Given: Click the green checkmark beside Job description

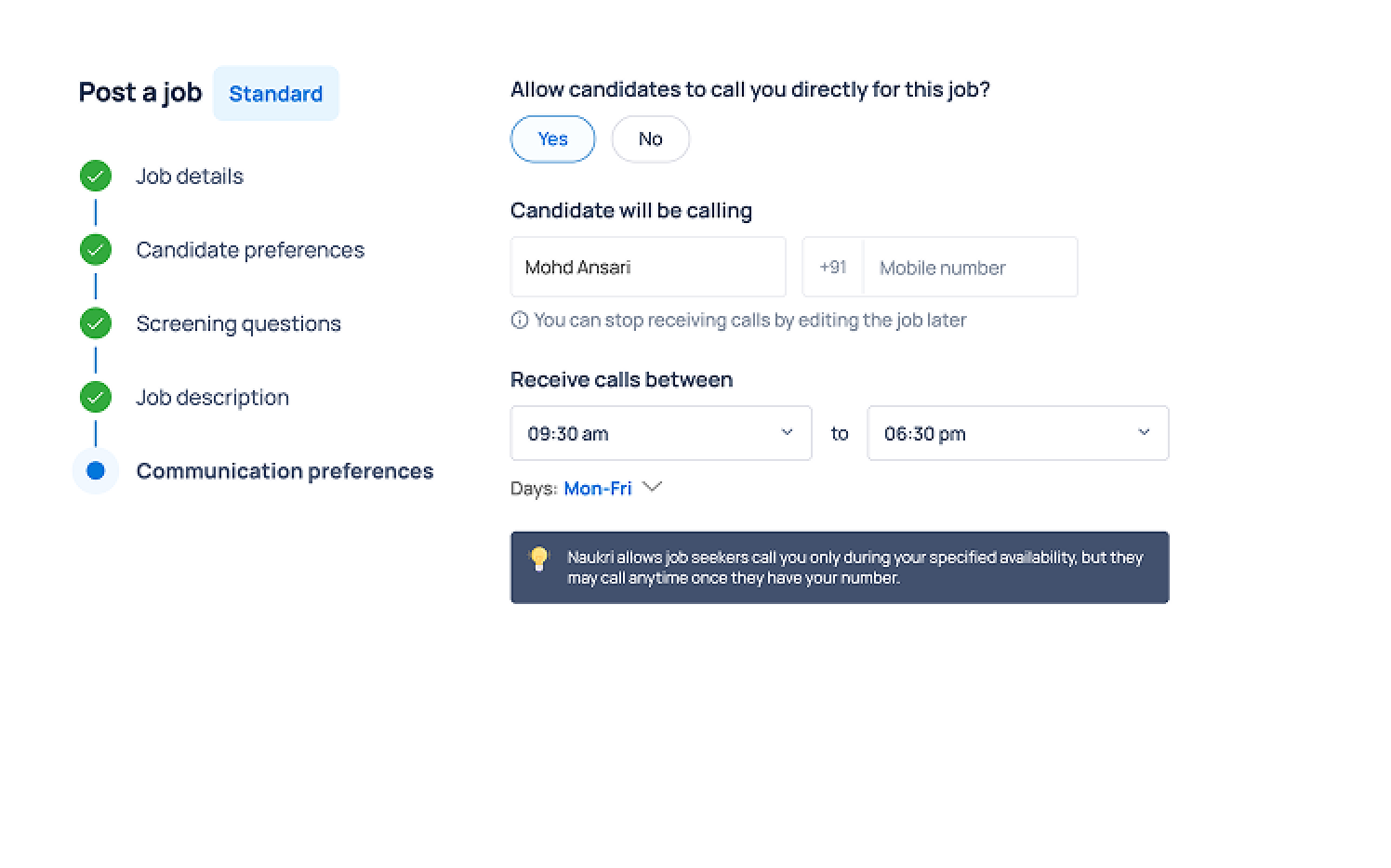Looking at the screenshot, I should (95, 397).
